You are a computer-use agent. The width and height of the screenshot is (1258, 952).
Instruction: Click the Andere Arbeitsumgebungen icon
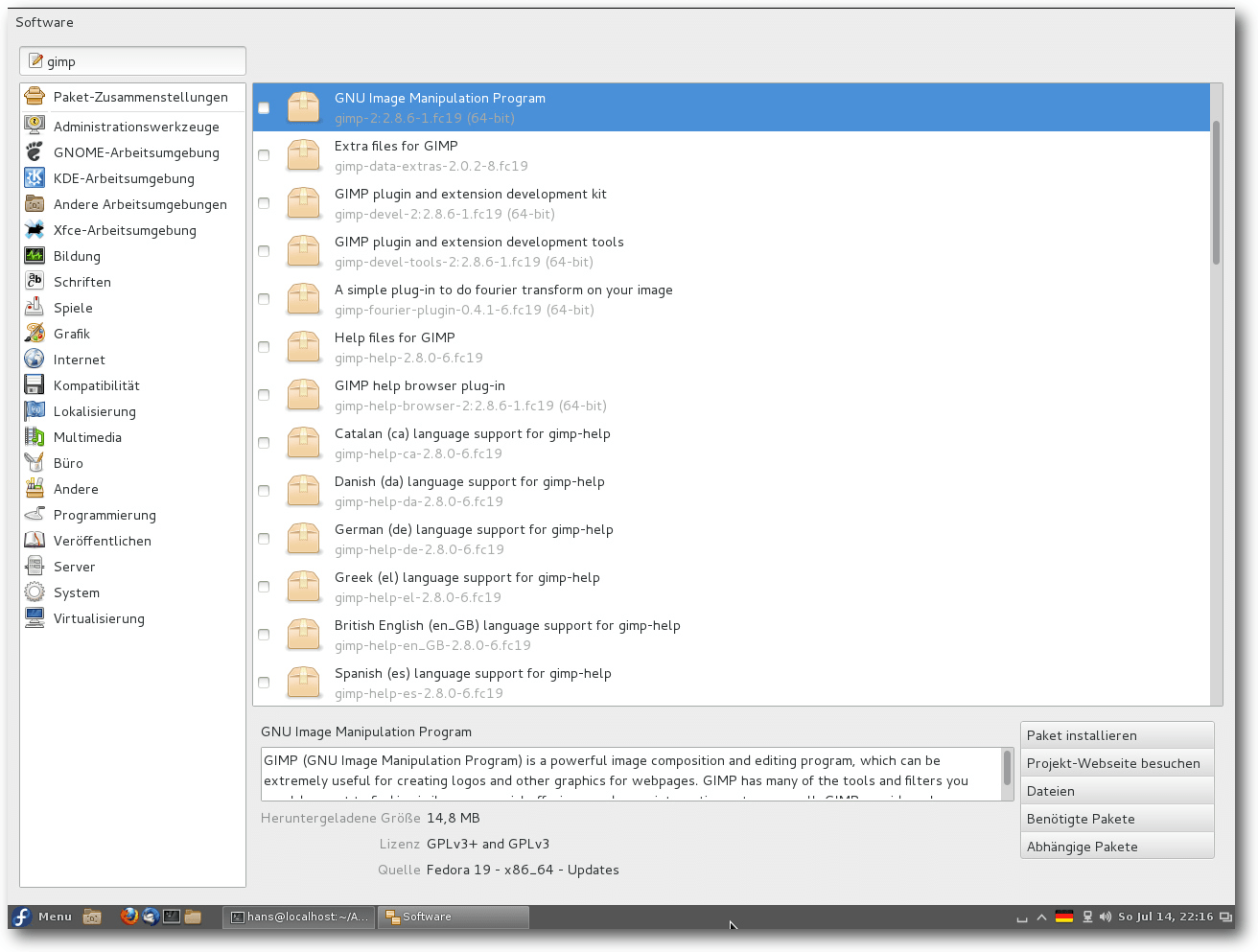coord(35,203)
